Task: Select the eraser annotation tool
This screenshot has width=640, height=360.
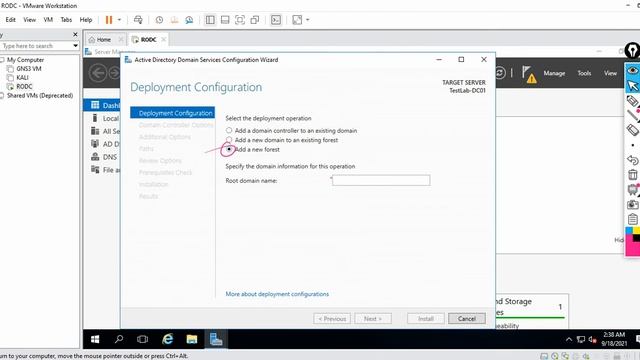Action: coord(632,130)
